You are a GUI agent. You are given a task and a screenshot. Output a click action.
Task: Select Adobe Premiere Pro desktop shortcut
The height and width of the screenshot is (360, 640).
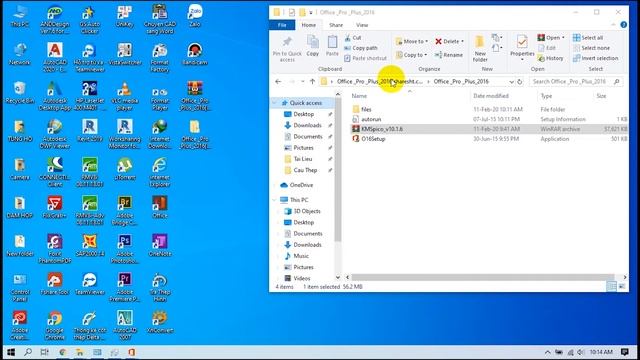coord(124,287)
